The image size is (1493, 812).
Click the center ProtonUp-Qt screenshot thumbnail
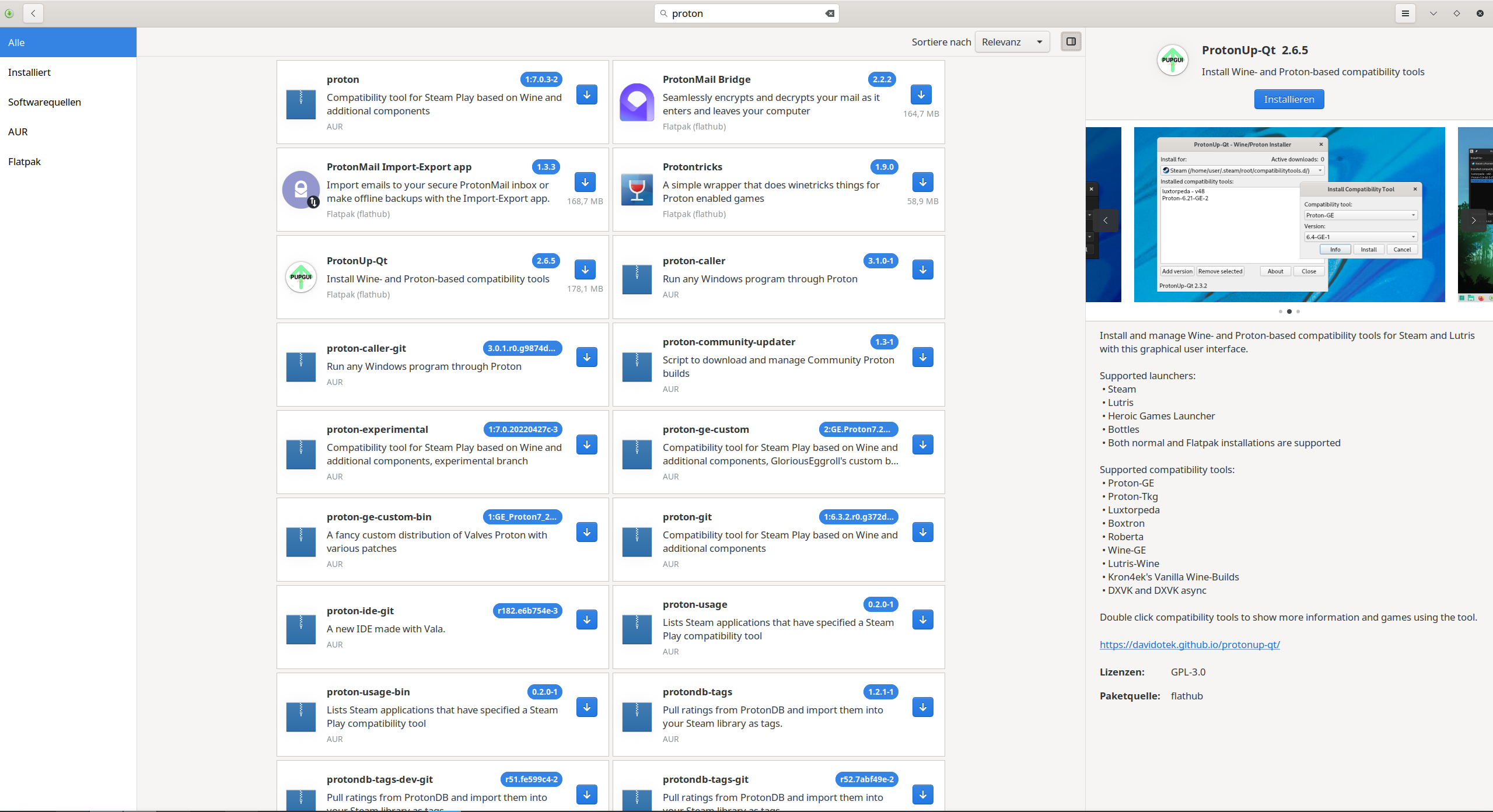tap(1289, 215)
